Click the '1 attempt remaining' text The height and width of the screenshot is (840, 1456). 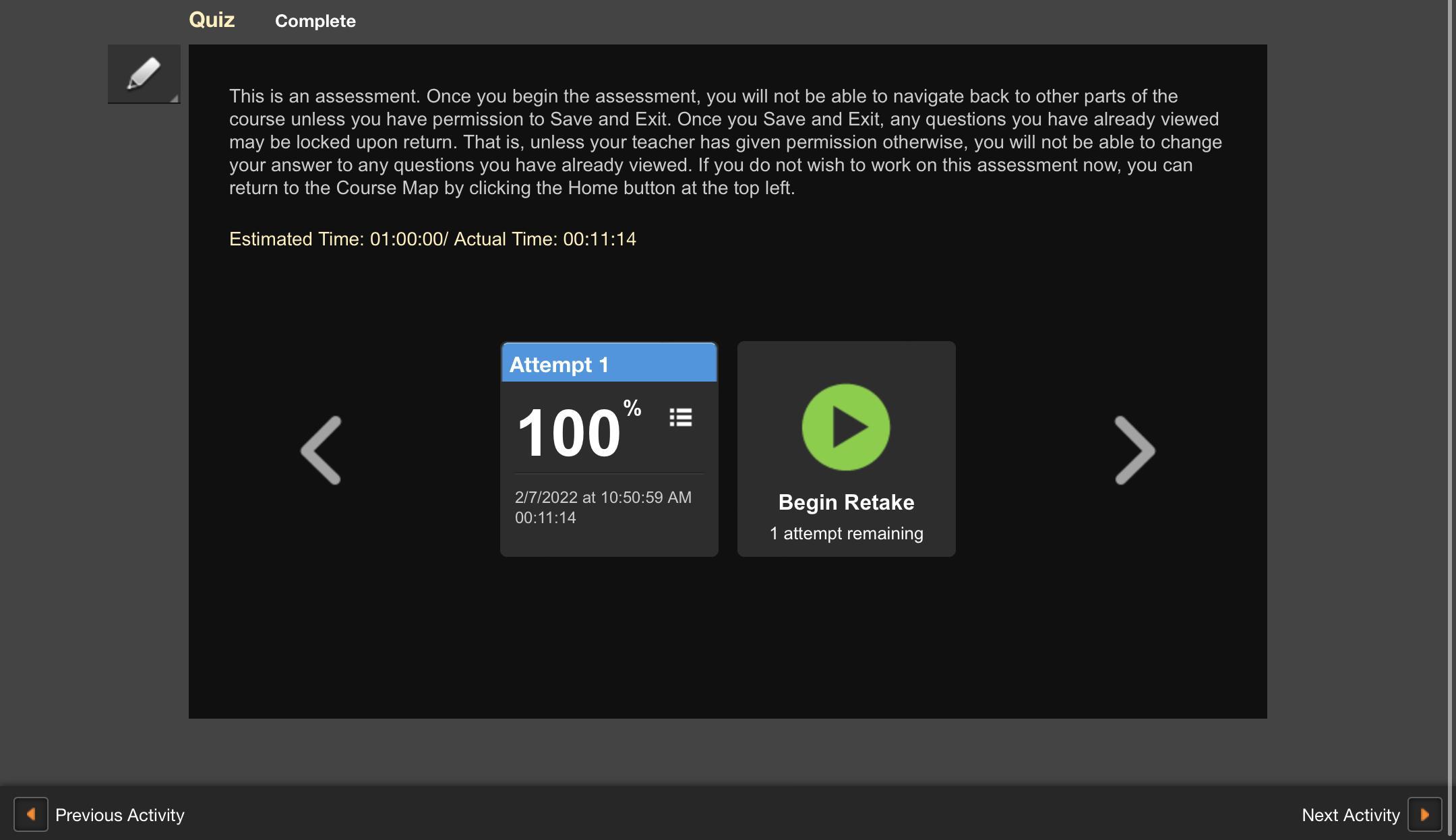[x=846, y=533]
